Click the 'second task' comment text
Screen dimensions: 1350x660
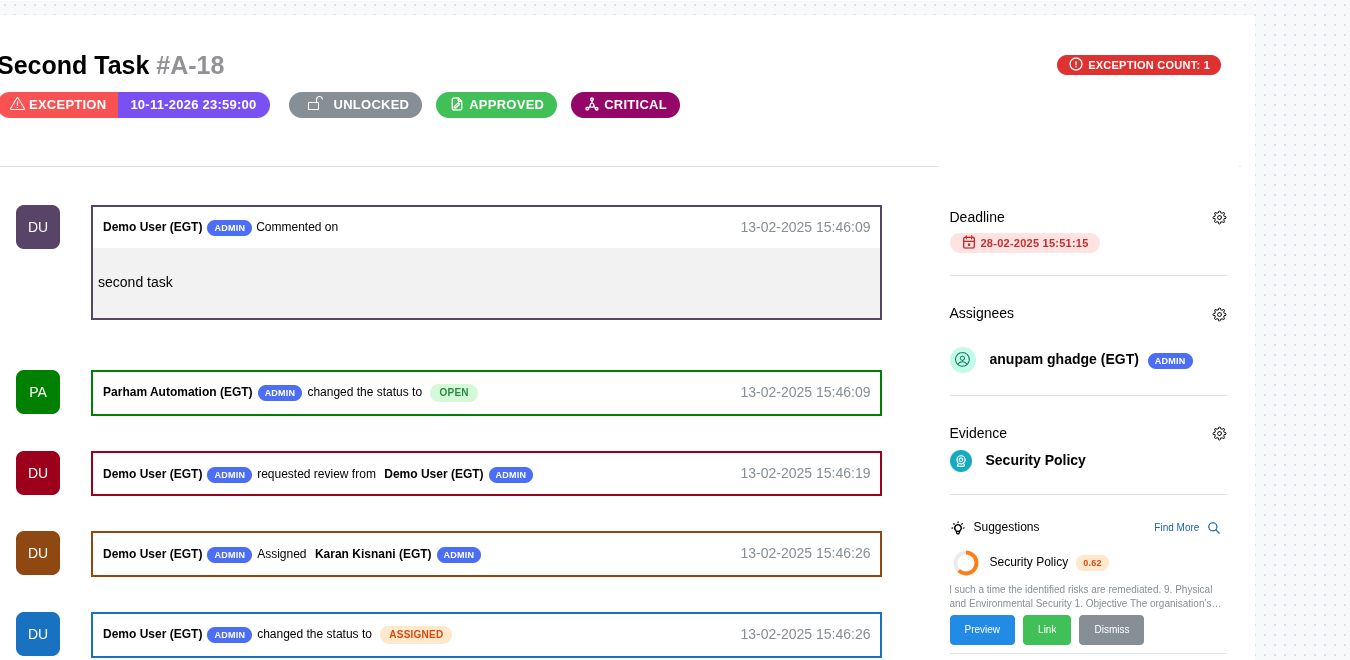[135, 282]
